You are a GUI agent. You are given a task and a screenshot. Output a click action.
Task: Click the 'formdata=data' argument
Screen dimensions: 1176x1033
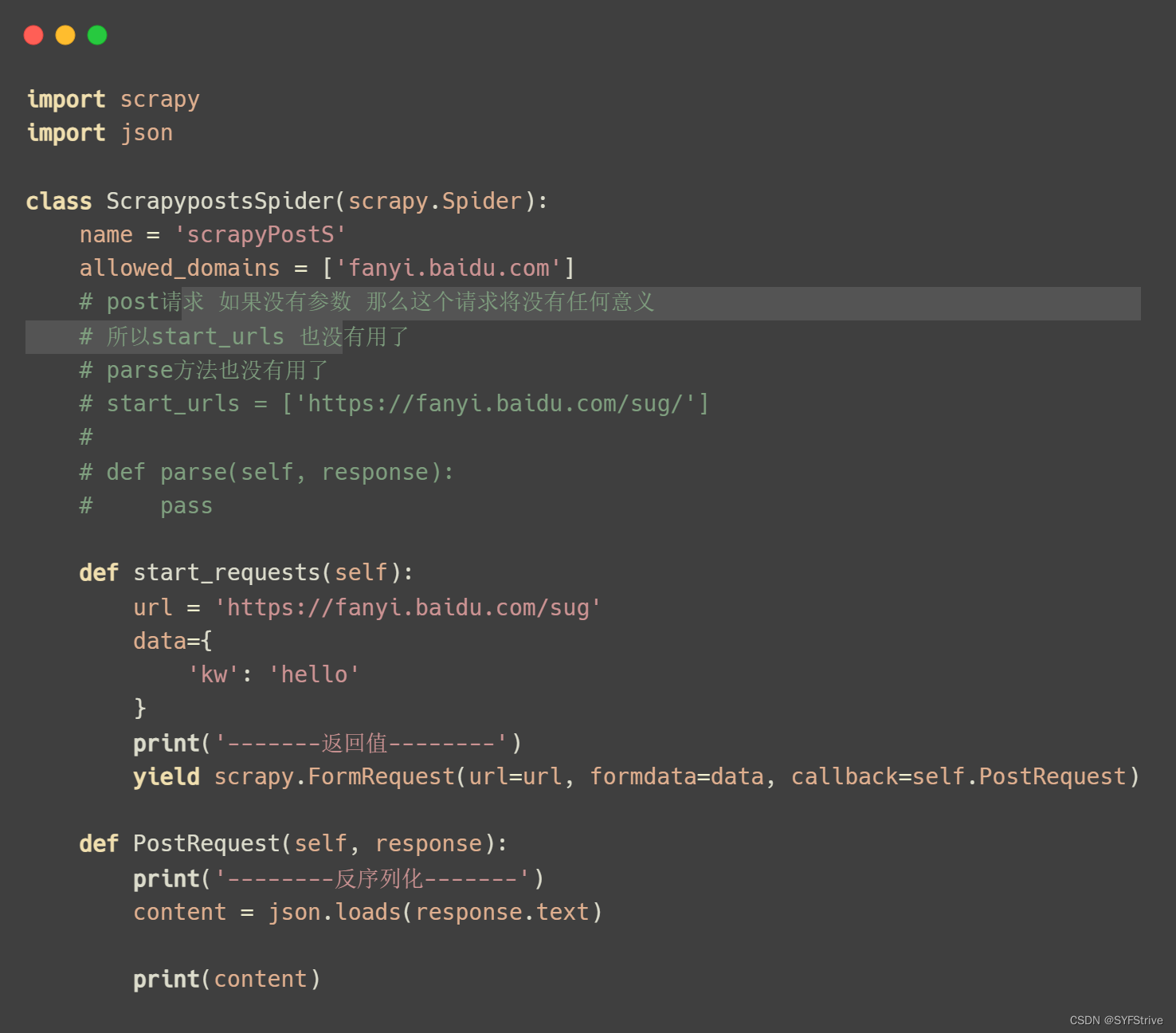click(677, 777)
